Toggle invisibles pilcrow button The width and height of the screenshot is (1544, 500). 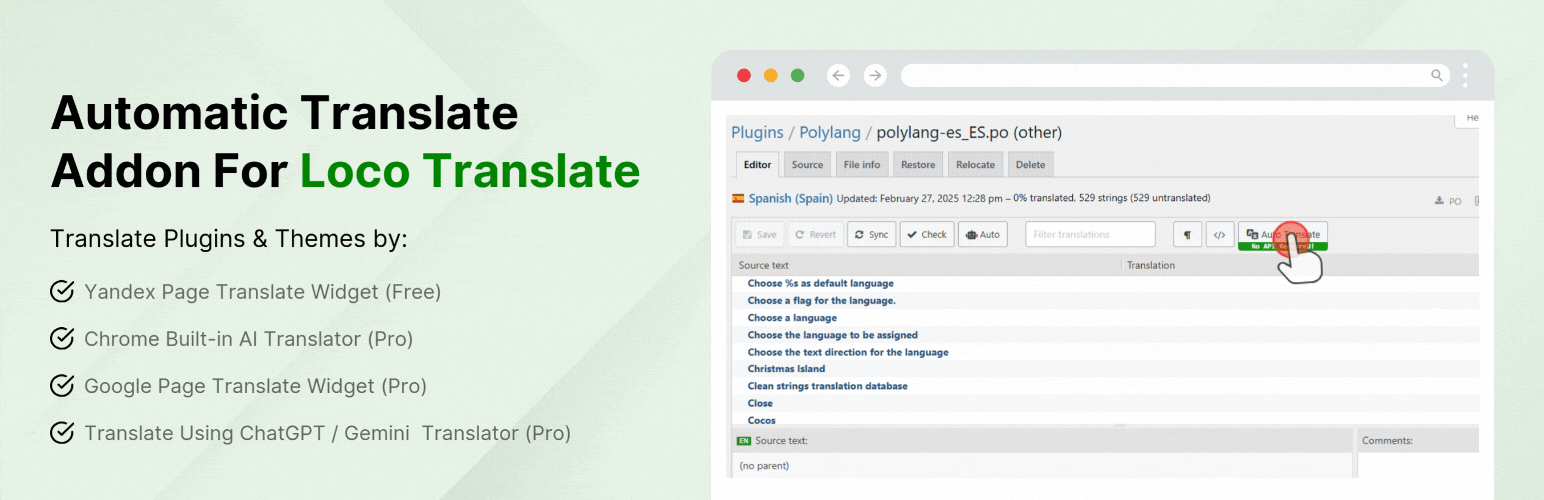point(1187,235)
